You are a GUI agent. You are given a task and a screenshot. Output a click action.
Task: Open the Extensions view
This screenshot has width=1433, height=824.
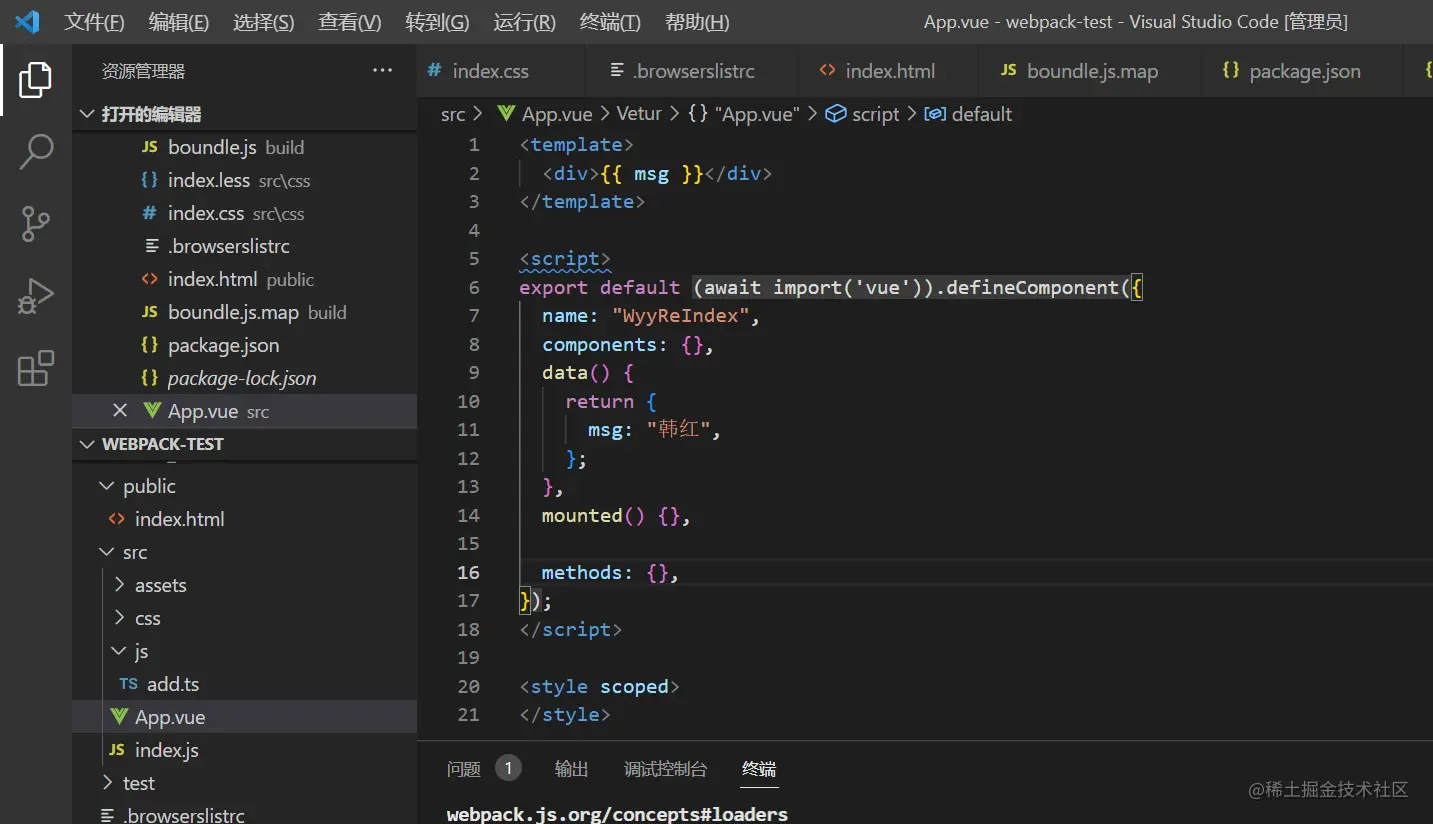(35, 368)
